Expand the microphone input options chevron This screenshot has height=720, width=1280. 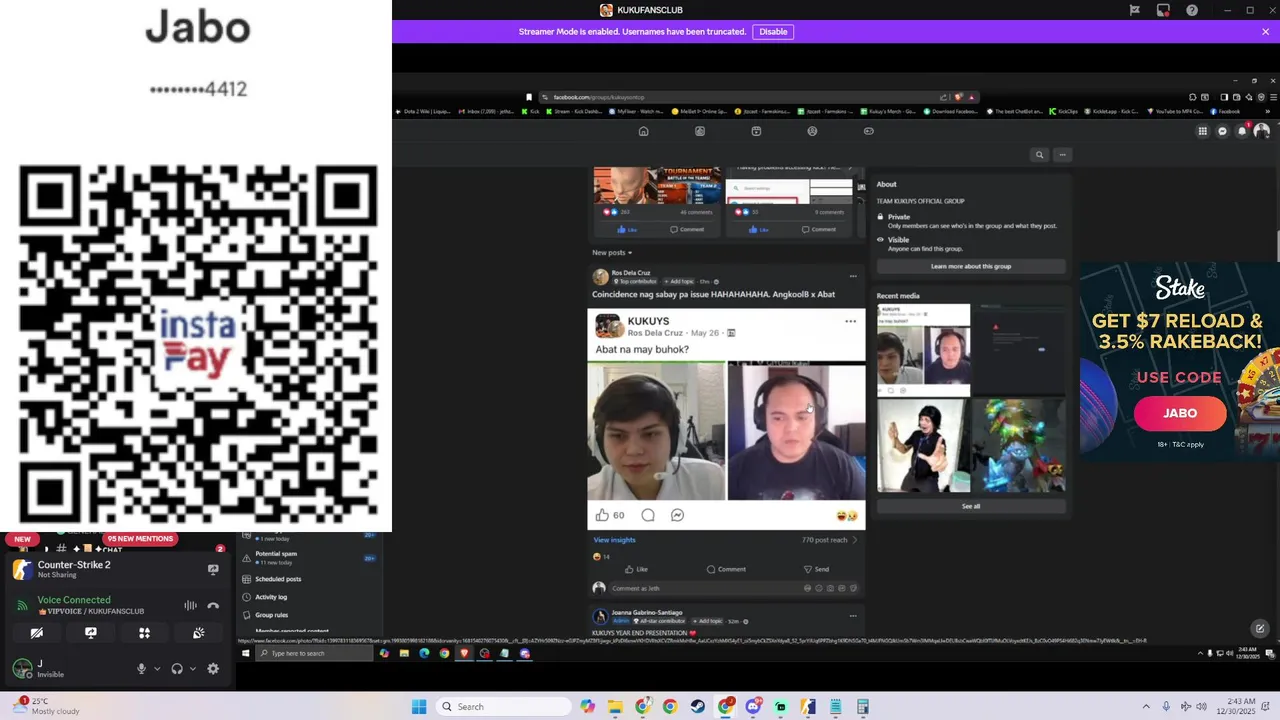pyautogui.click(x=157, y=669)
